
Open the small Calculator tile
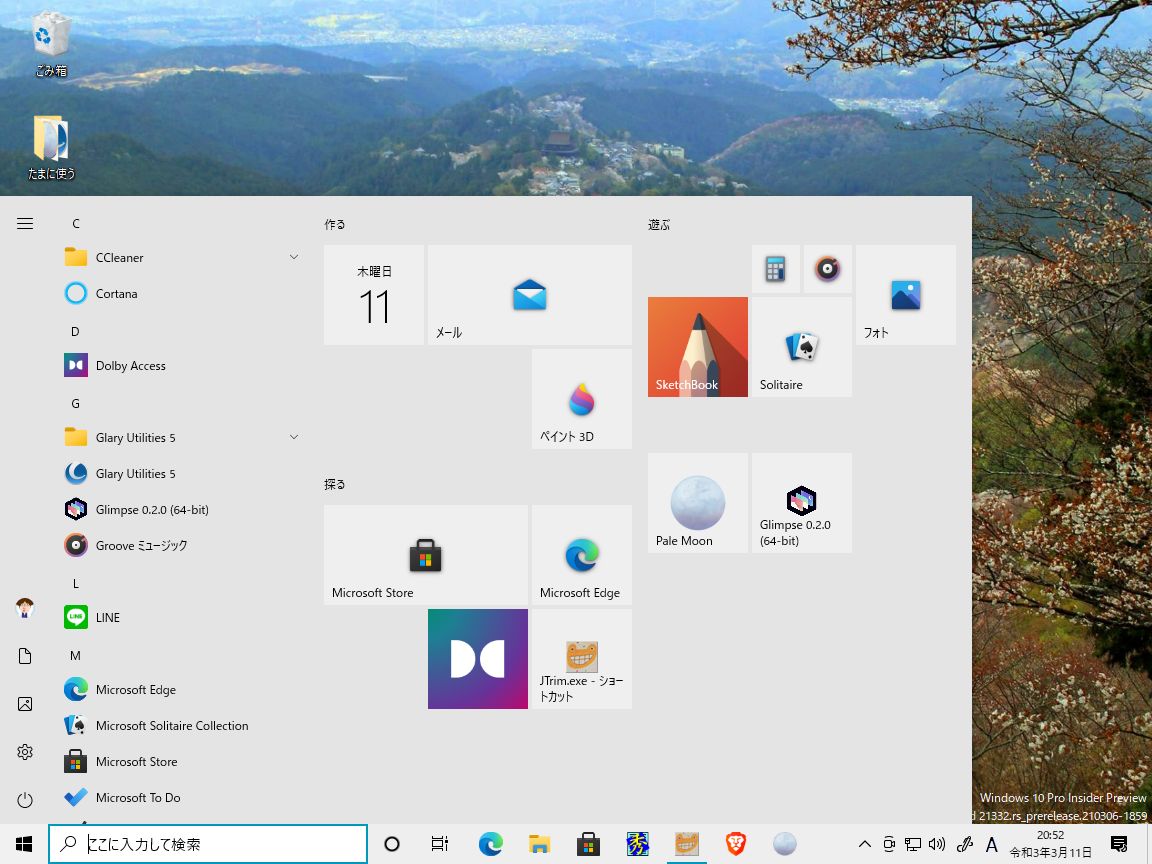pos(776,269)
